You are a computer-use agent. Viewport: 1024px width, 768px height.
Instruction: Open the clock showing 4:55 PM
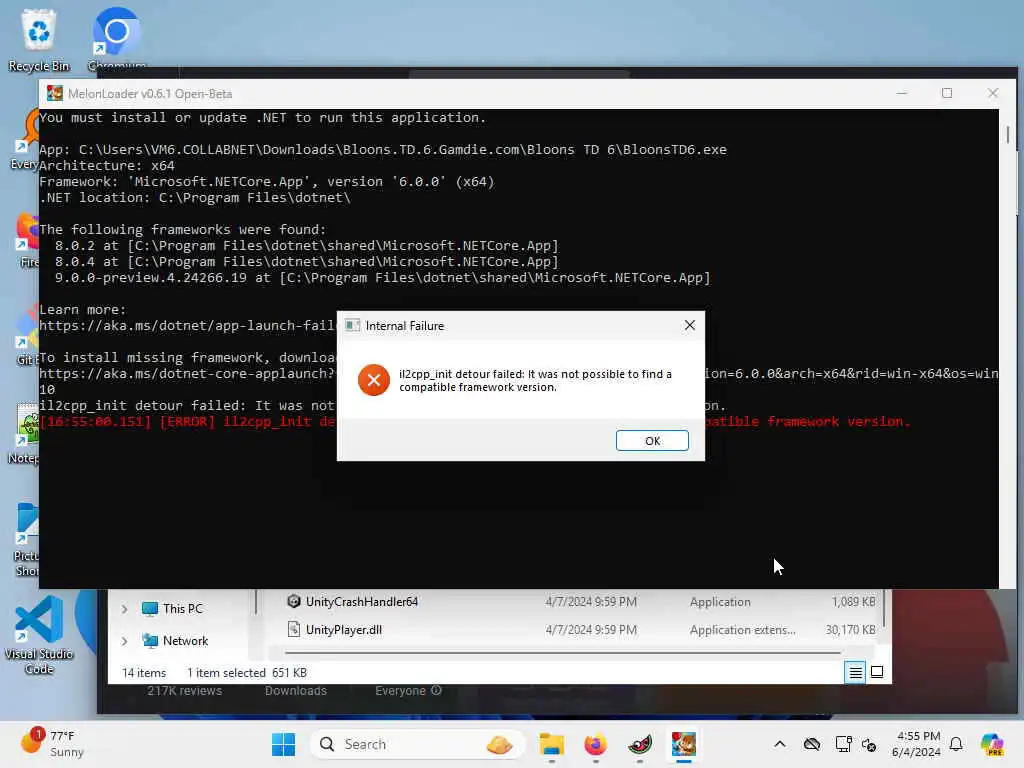pos(917,744)
